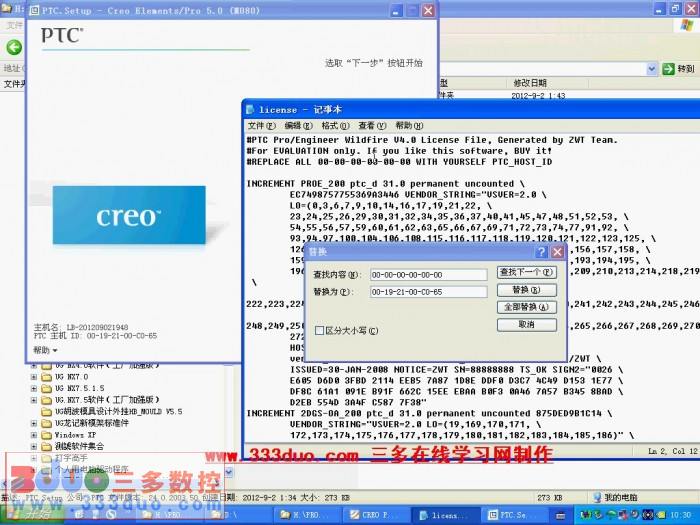Click the taskbar clock showing 10:30

coord(680,515)
